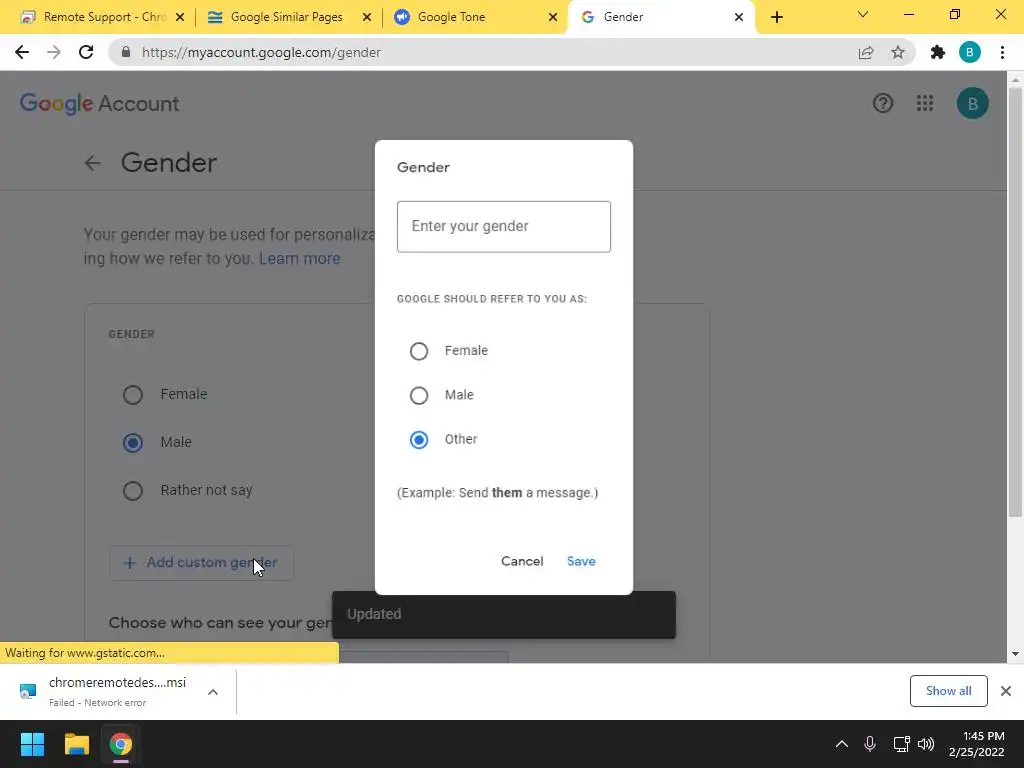The height and width of the screenshot is (768, 1024).
Task: Open clock and date 1:45 PM
Action: [978, 744]
